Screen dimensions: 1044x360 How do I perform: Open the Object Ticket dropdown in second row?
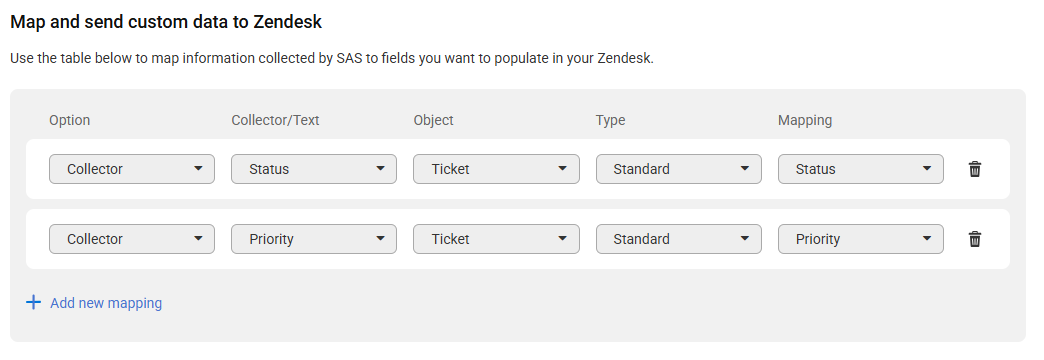pyautogui.click(x=496, y=239)
